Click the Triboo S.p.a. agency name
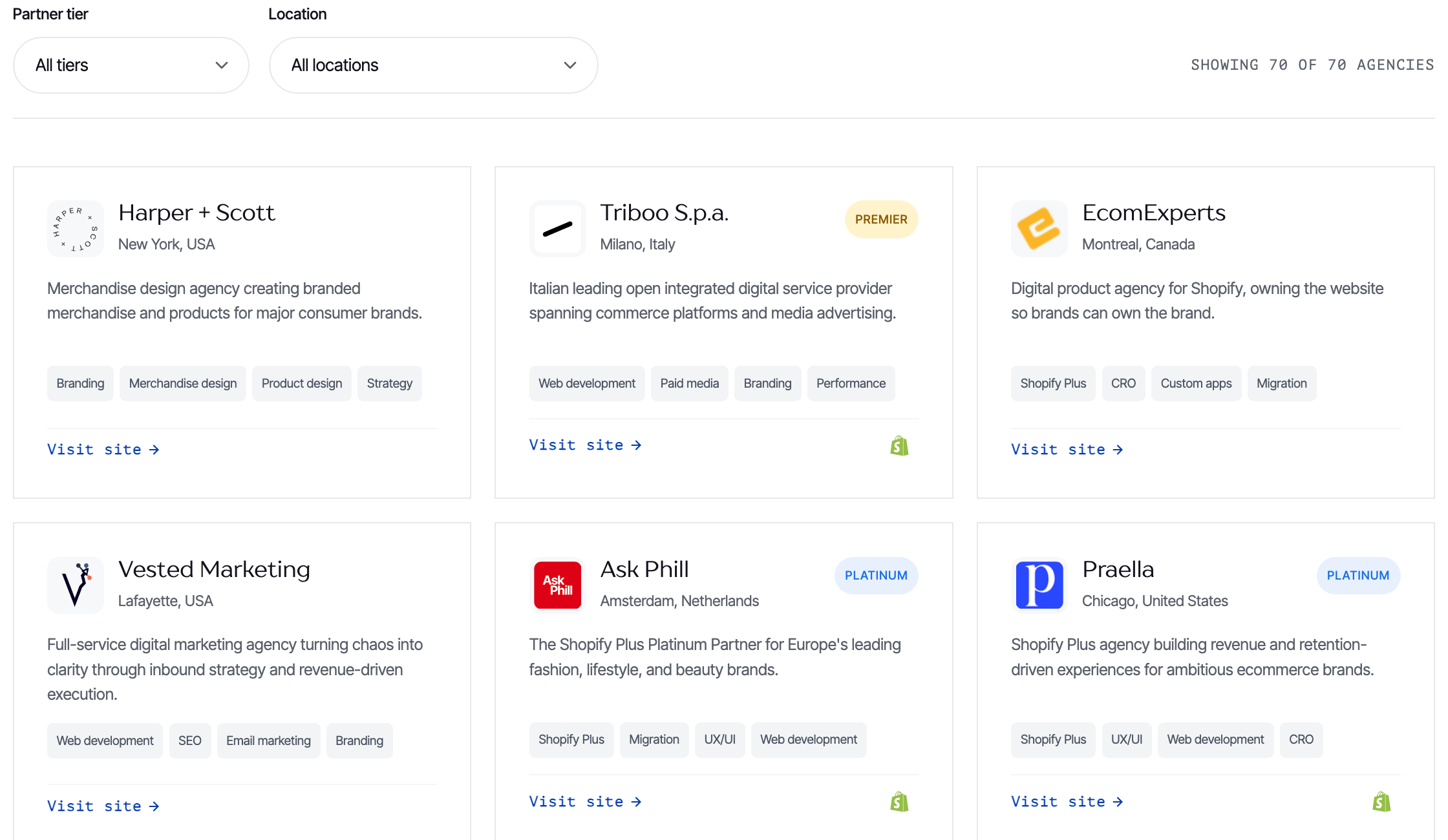 click(665, 213)
